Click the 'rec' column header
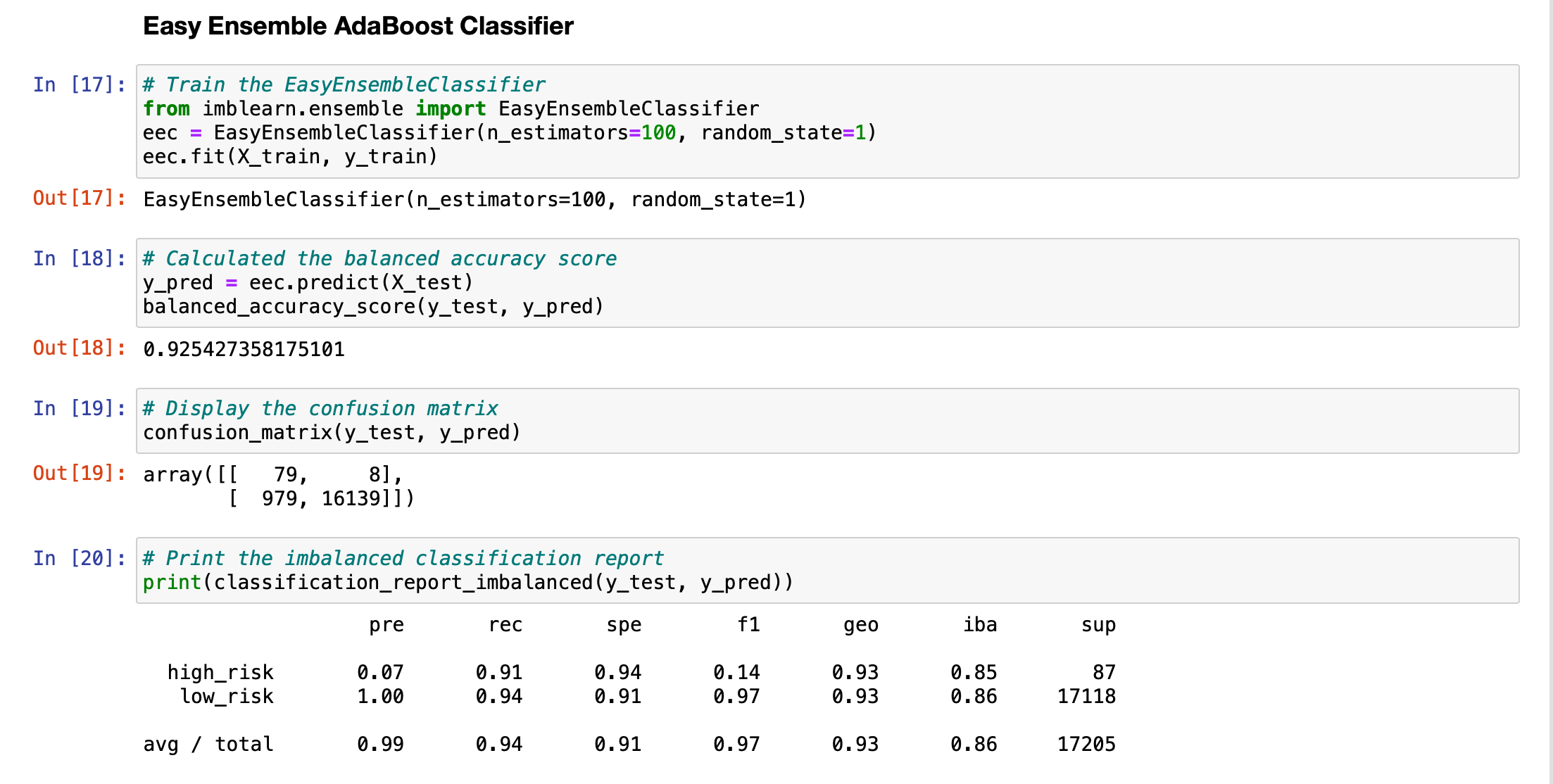This screenshot has width=1553, height=784. [505, 625]
